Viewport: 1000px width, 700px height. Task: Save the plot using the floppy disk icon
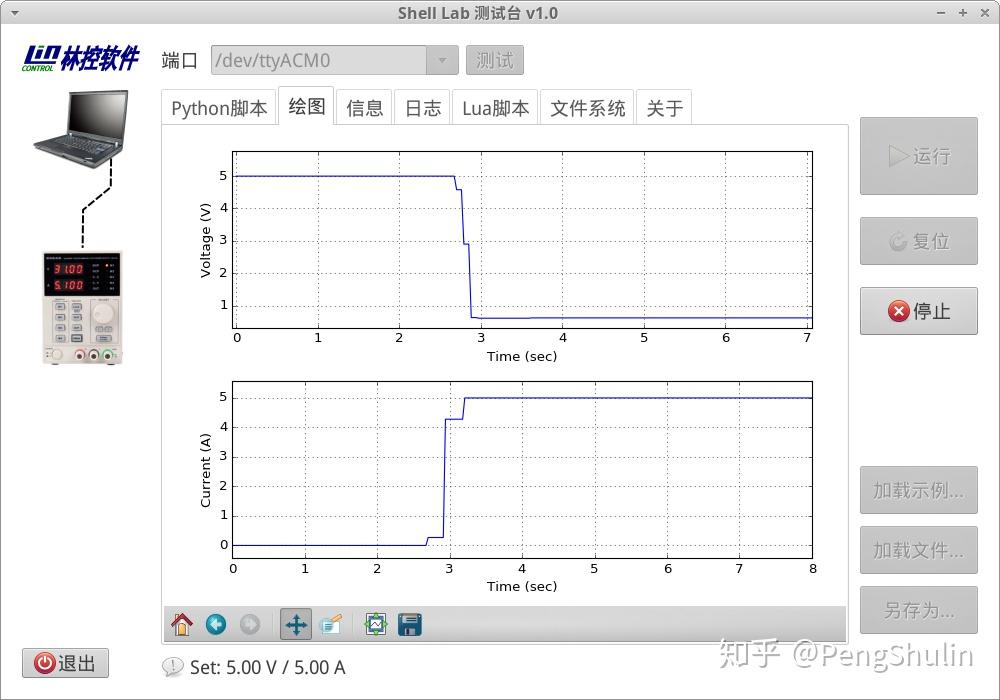409,624
